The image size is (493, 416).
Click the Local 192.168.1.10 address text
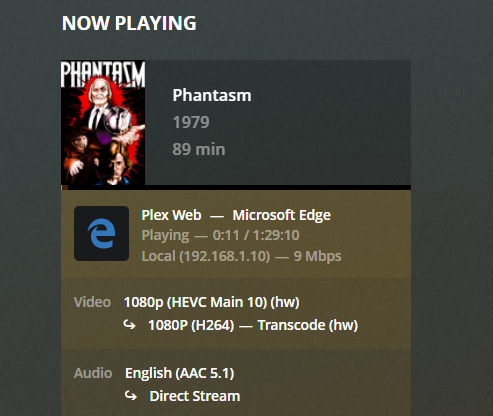coord(206,256)
